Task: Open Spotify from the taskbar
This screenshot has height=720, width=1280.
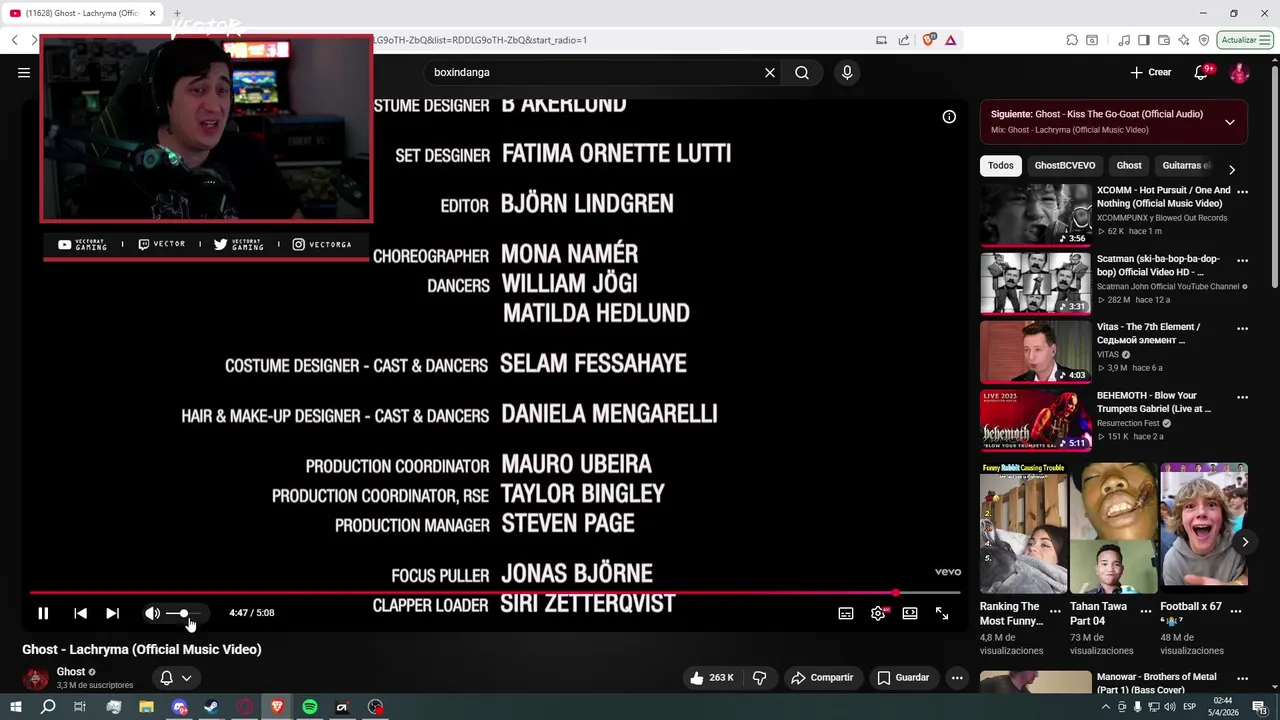Action: 310,707
